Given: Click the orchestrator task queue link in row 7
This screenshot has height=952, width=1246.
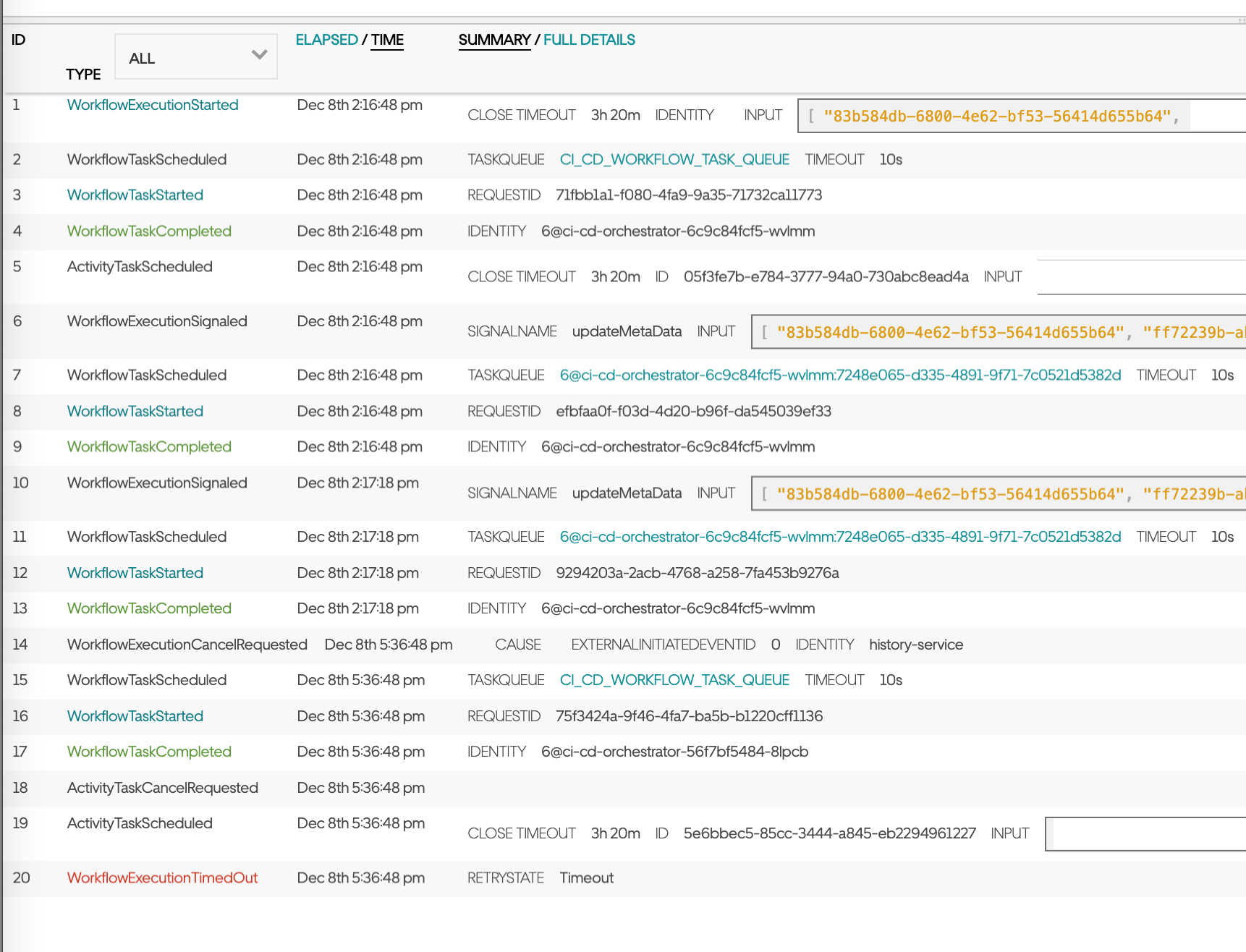Looking at the screenshot, I should pyautogui.click(x=841, y=375).
